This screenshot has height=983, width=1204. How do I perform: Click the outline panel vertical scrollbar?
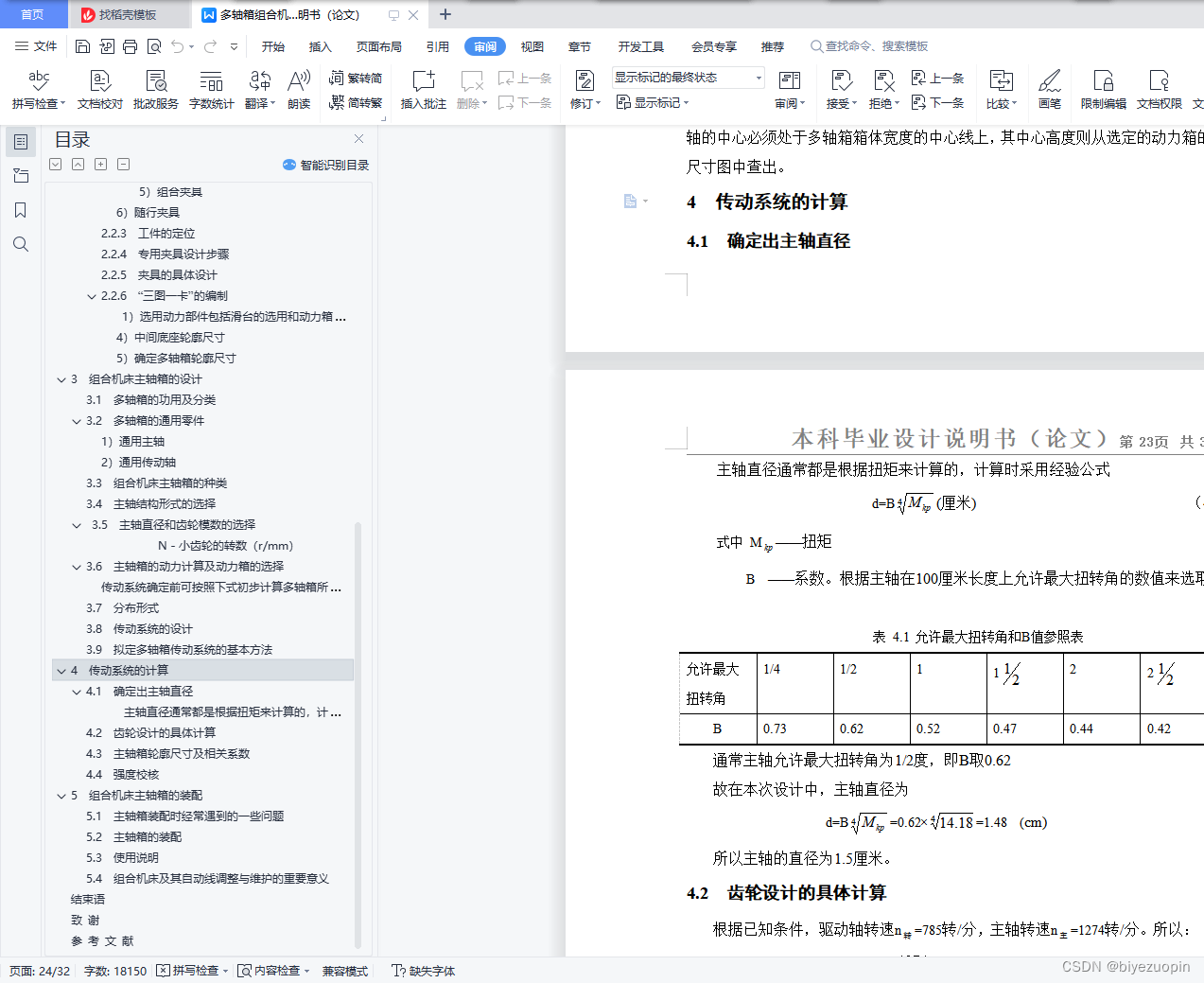(358, 734)
